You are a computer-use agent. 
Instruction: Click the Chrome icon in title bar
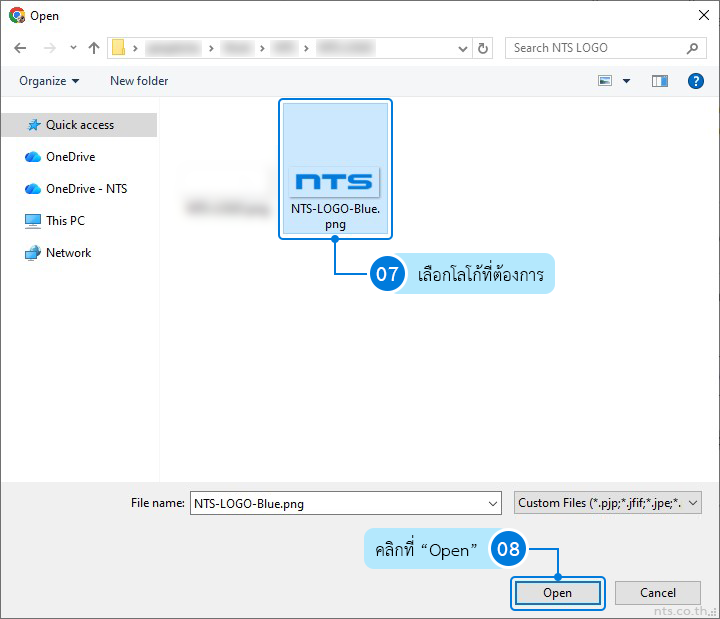coord(17,16)
